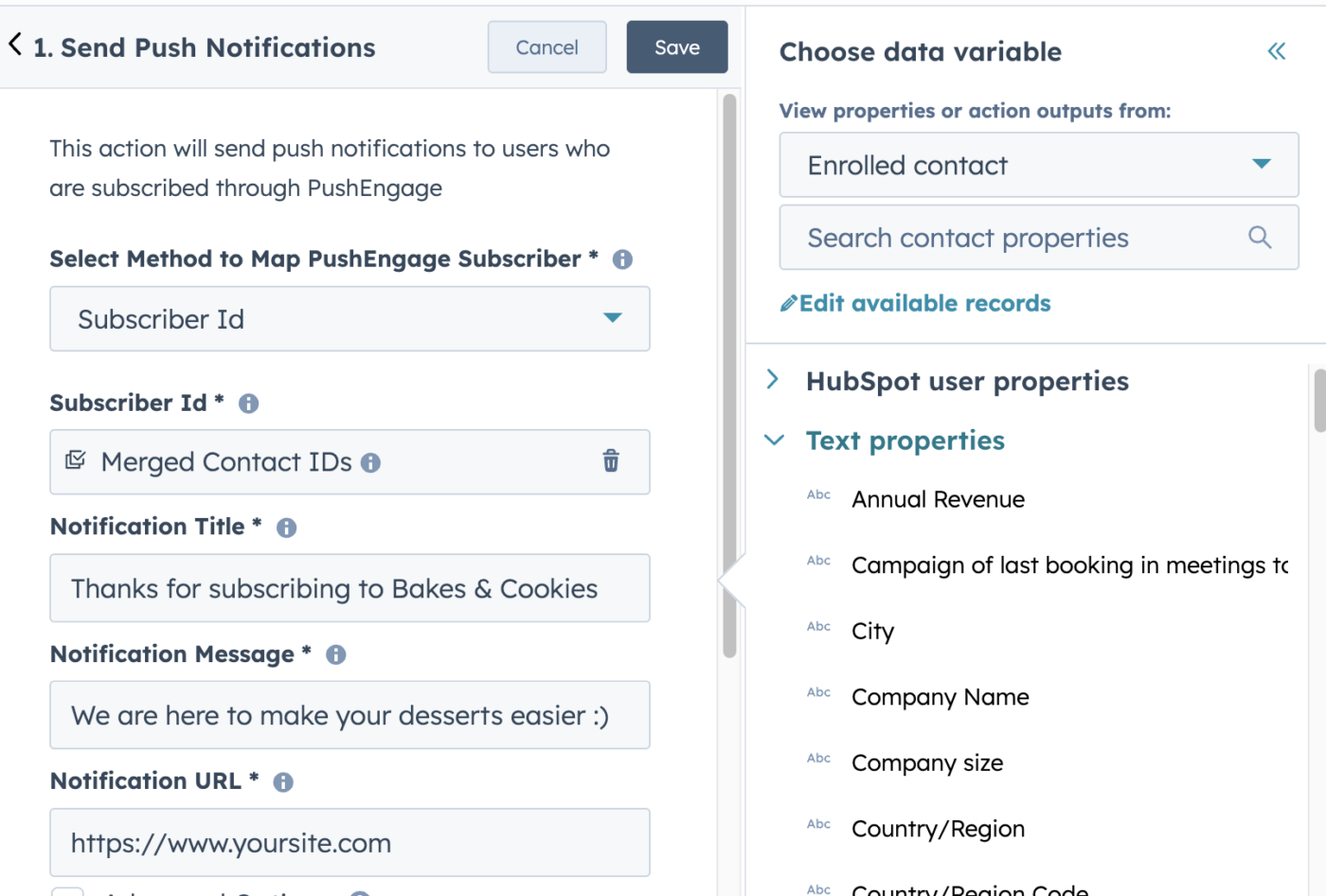1326x896 pixels.
Task: Select the Annual Revenue property
Action: (938, 499)
